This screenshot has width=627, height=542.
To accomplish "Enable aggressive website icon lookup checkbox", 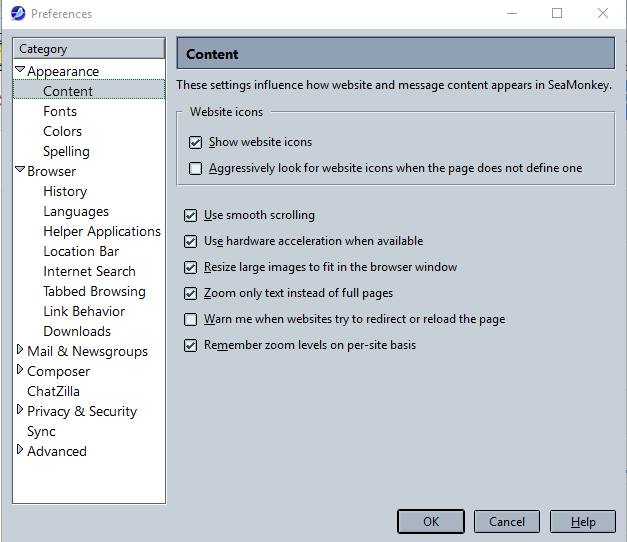I will coord(196,168).
